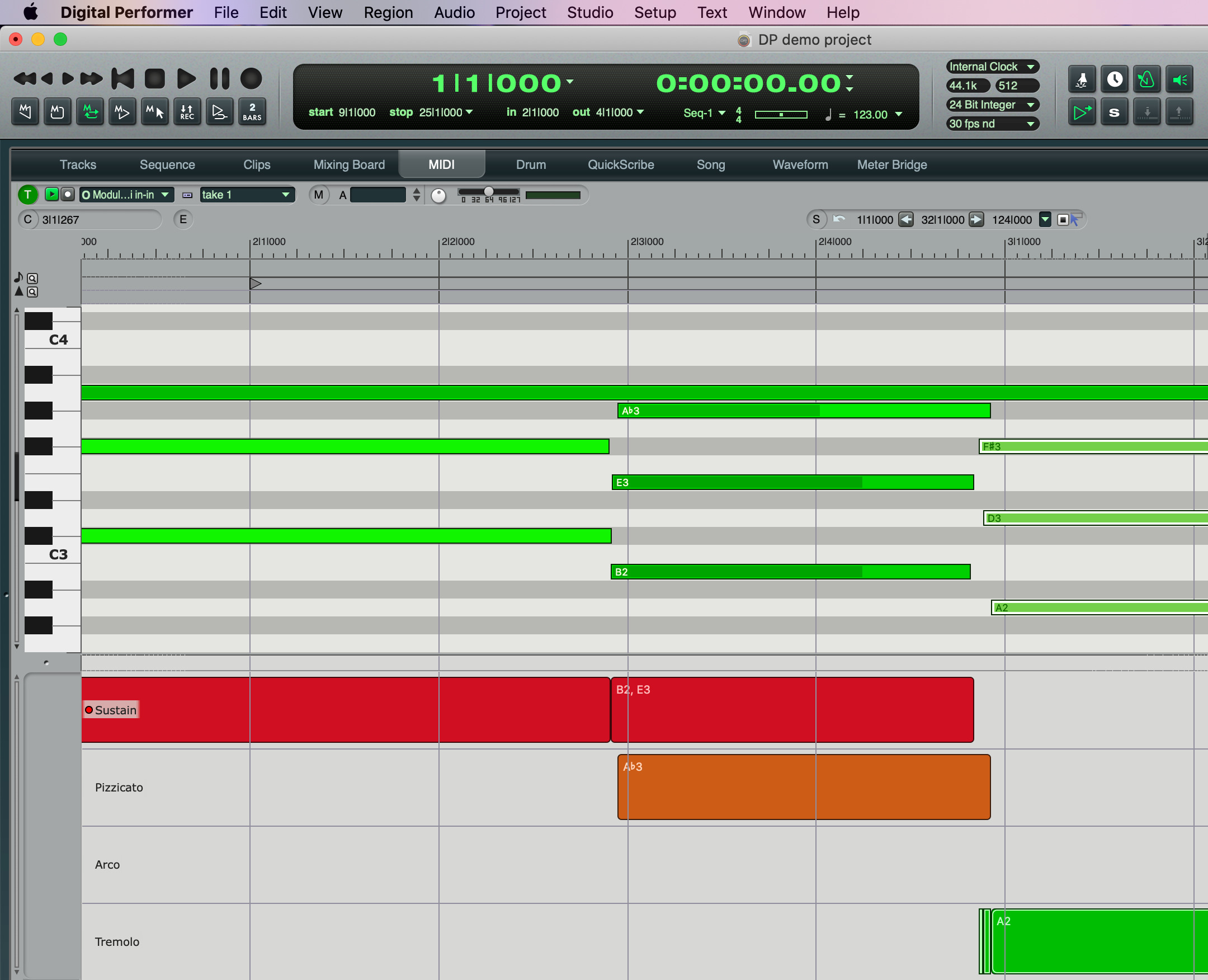Open the 30 fps nd frame rate dropdown
1208x980 pixels.
coord(992,124)
